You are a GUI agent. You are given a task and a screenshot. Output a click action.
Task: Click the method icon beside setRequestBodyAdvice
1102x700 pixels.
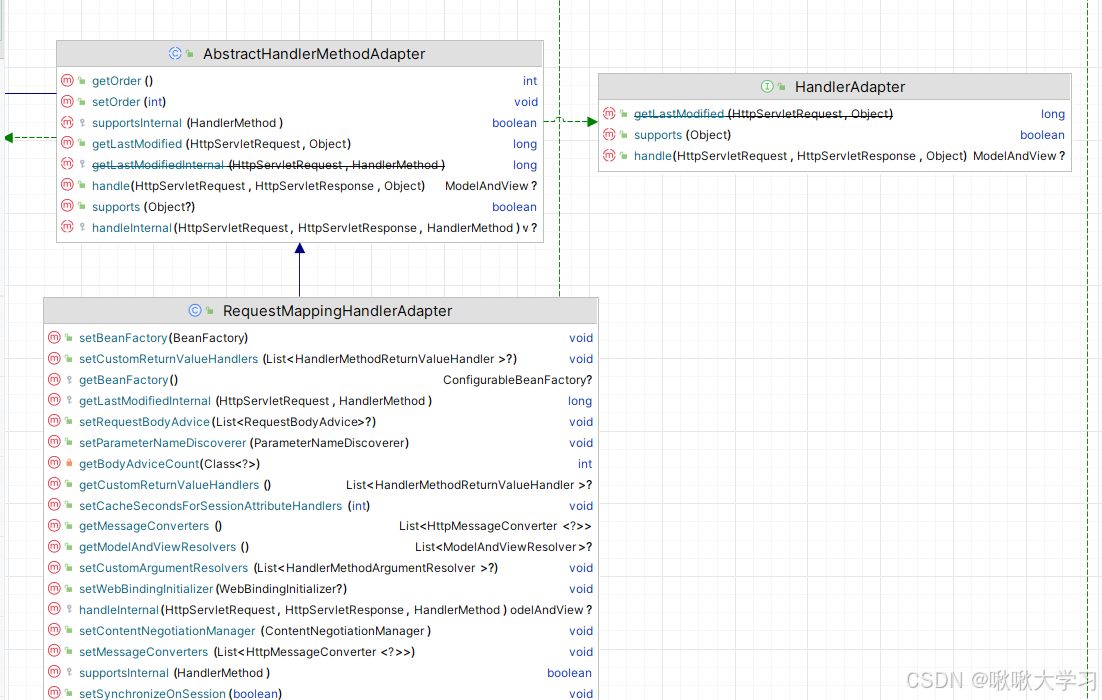[x=54, y=422]
